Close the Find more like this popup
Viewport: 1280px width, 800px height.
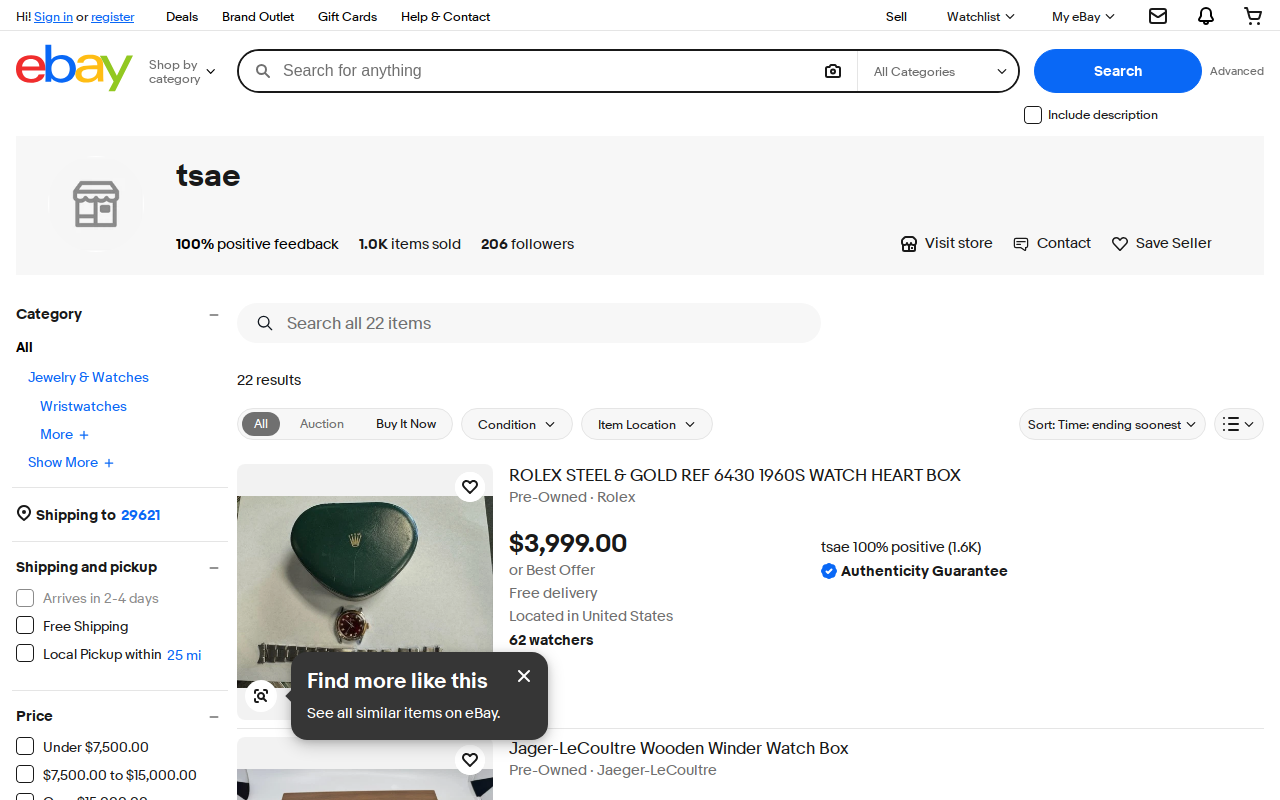pos(524,676)
